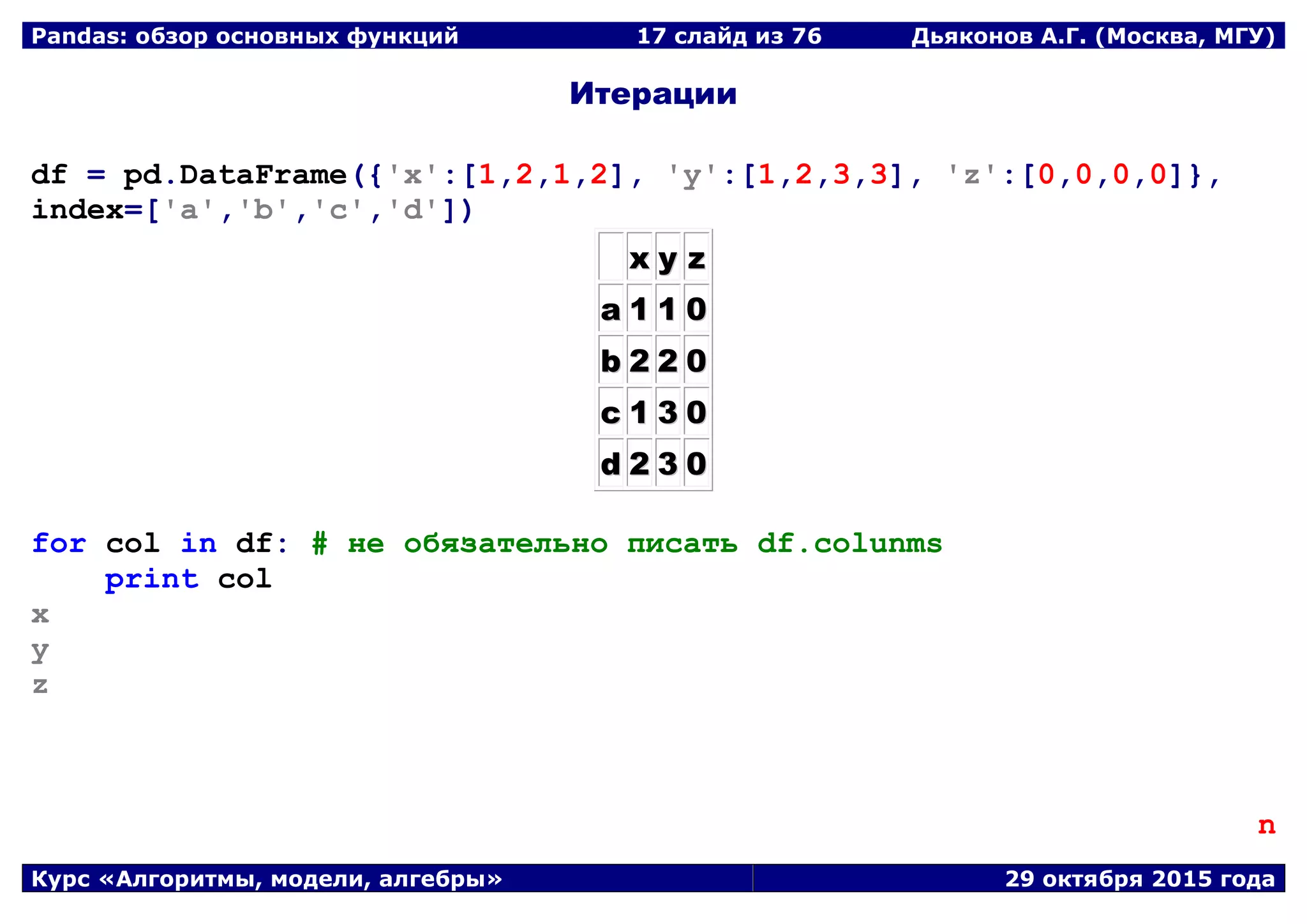Click the blue "print" keyword

[152, 579]
